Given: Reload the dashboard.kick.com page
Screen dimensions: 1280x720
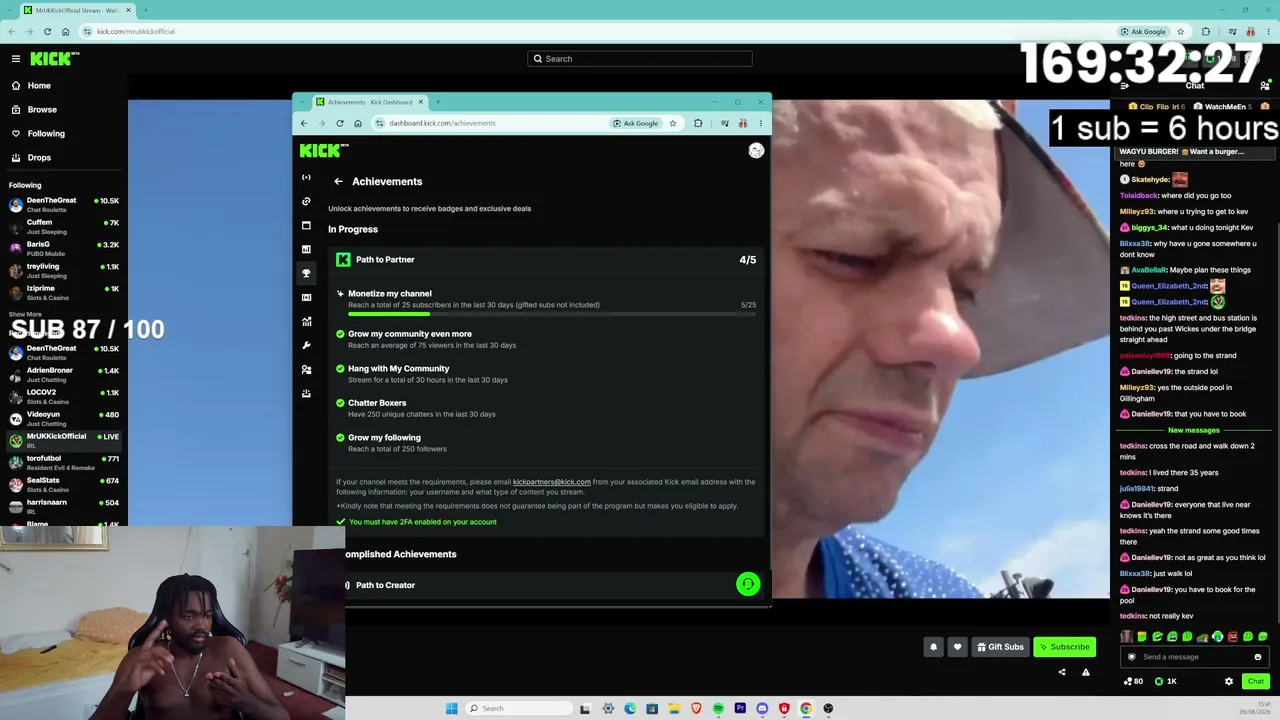Looking at the screenshot, I should [340, 123].
